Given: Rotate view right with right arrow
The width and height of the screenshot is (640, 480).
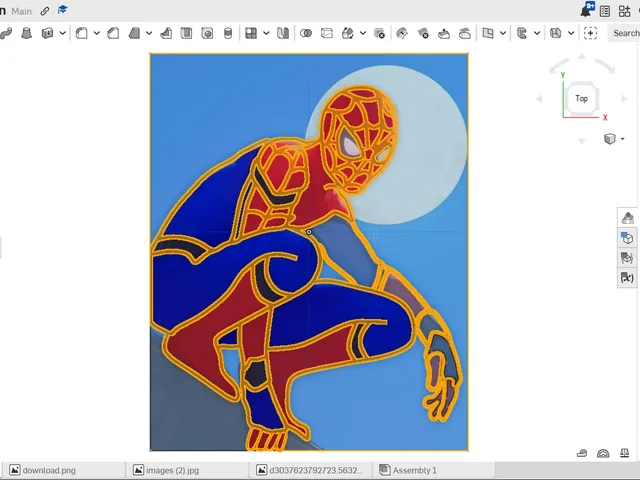Looking at the screenshot, I should coord(624,99).
